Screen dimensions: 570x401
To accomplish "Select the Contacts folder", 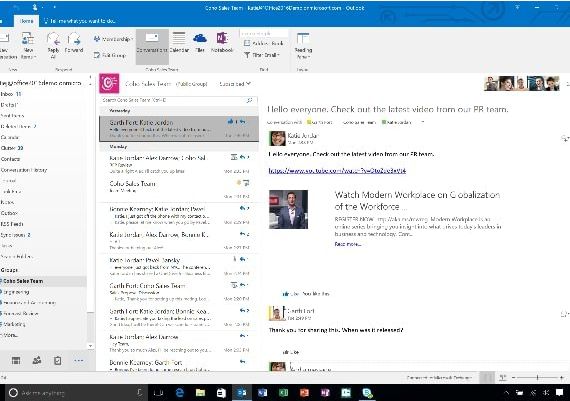I will point(10,159).
